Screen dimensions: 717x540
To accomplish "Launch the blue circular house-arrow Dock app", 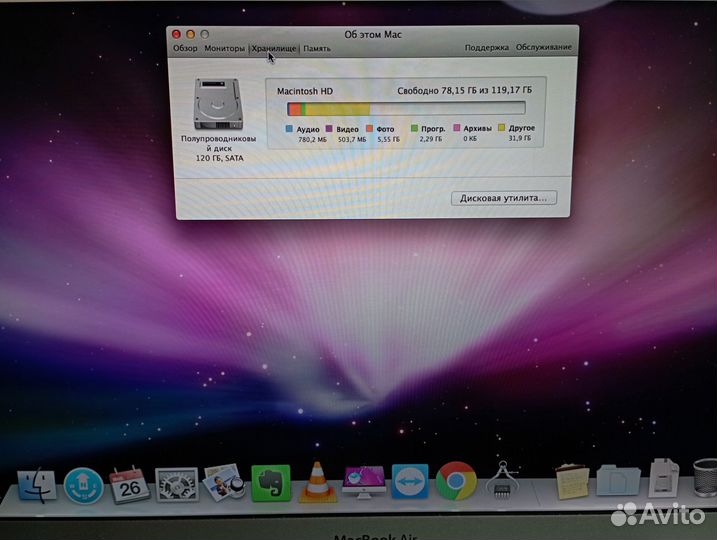I will click(84, 486).
